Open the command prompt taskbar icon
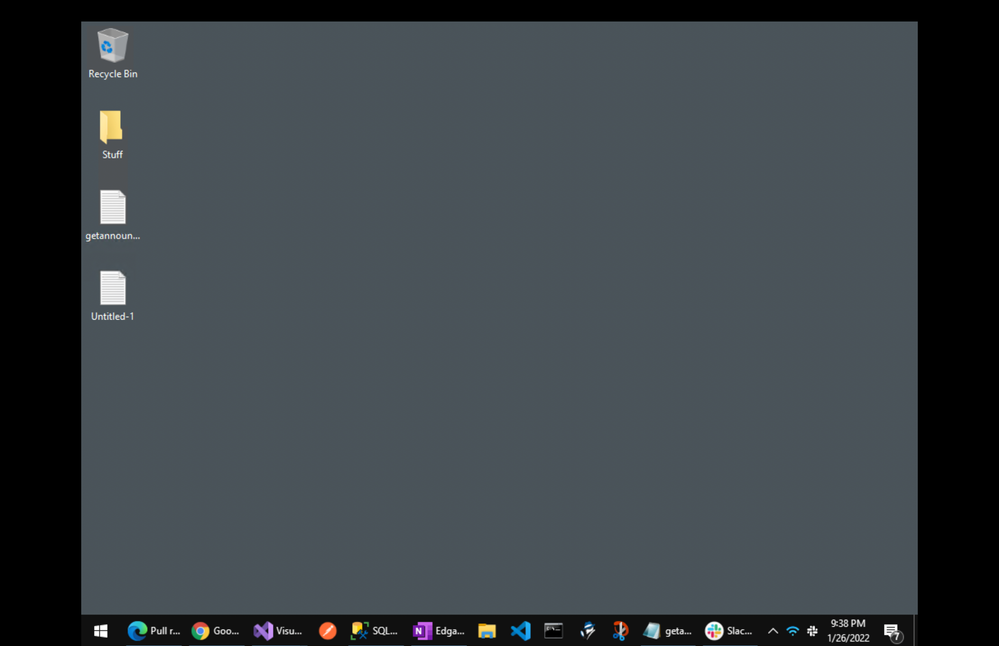 pyautogui.click(x=553, y=630)
